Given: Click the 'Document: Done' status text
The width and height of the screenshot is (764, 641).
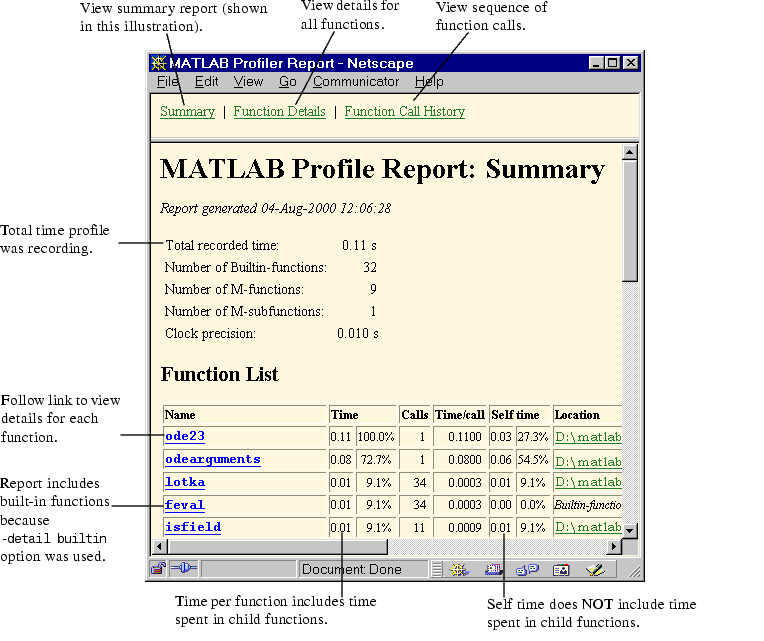Looking at the screenshot, I should [x=351, y=569].
